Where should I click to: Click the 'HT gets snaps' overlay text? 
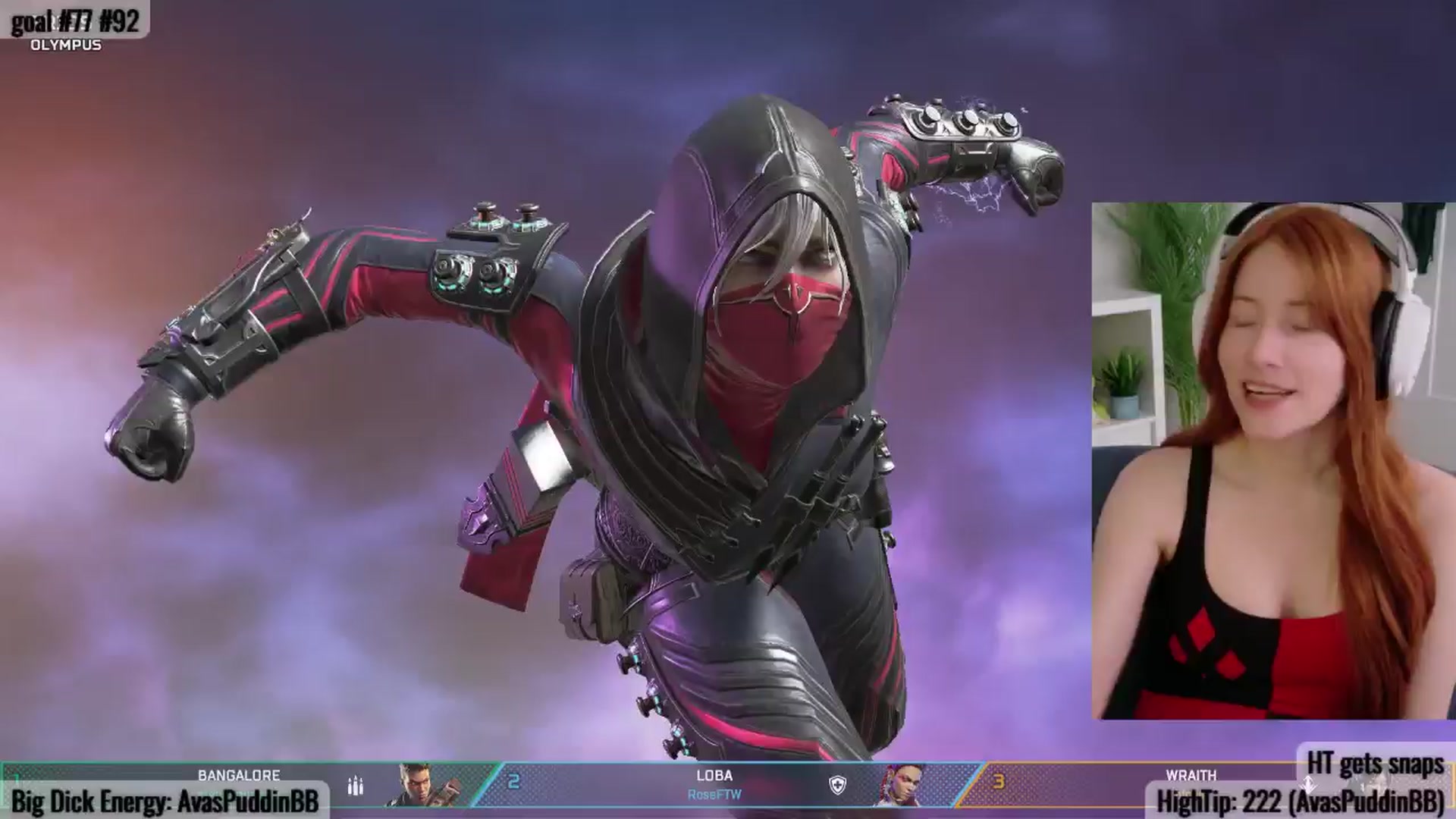(x=1375, y=764)
